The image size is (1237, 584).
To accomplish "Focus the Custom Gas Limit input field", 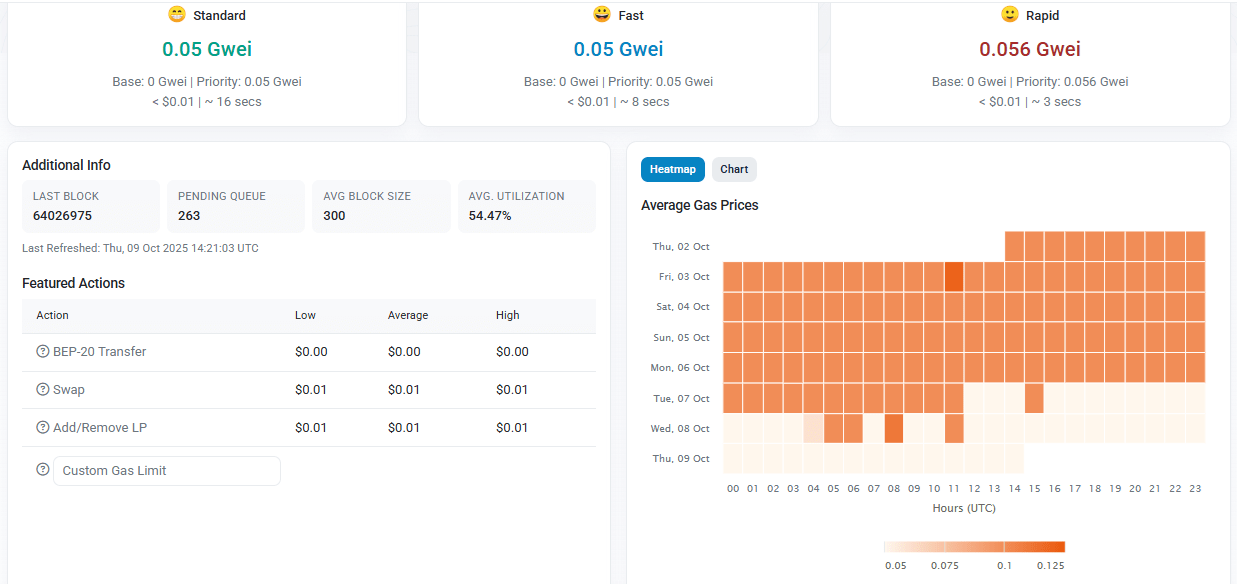I will click(167, 471).
